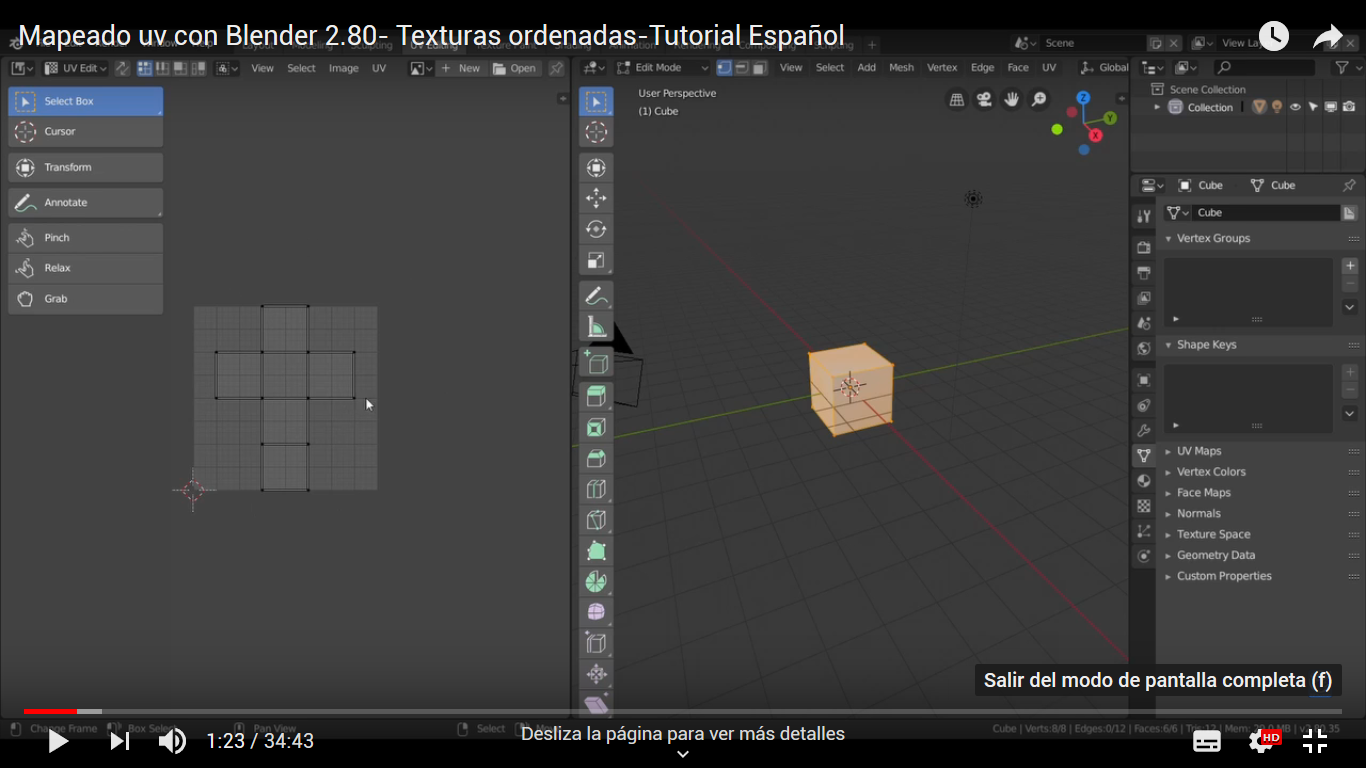Screen dimensions: 1366x768
Task: Toggle YouTube subtitles button
Action: pyautogui.click(x=1207, y=741)
